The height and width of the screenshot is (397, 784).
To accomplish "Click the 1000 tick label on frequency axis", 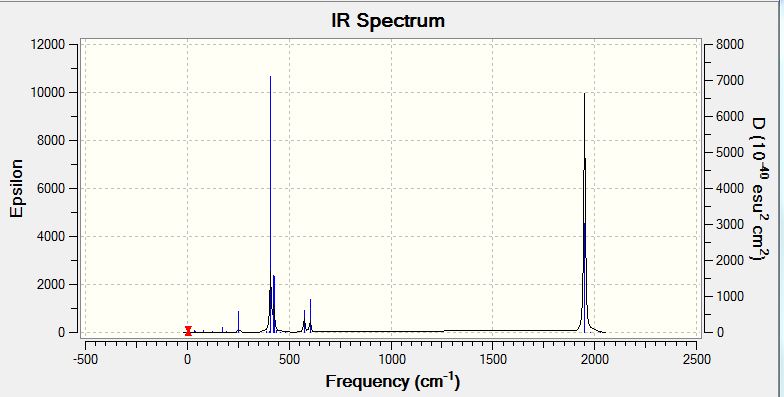I will (391, 360).
